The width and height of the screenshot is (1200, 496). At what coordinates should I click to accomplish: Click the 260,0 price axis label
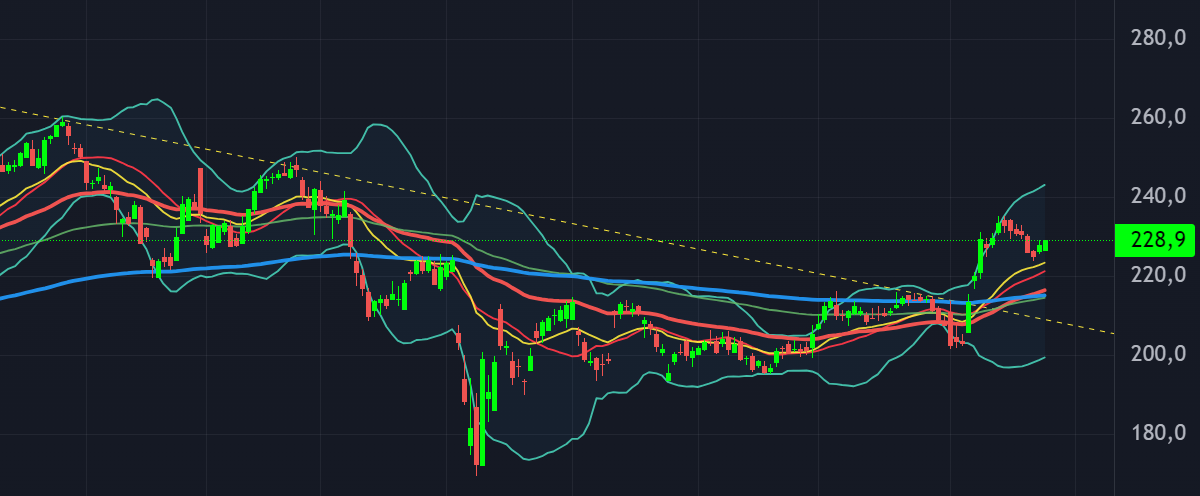click(1157, 117)
